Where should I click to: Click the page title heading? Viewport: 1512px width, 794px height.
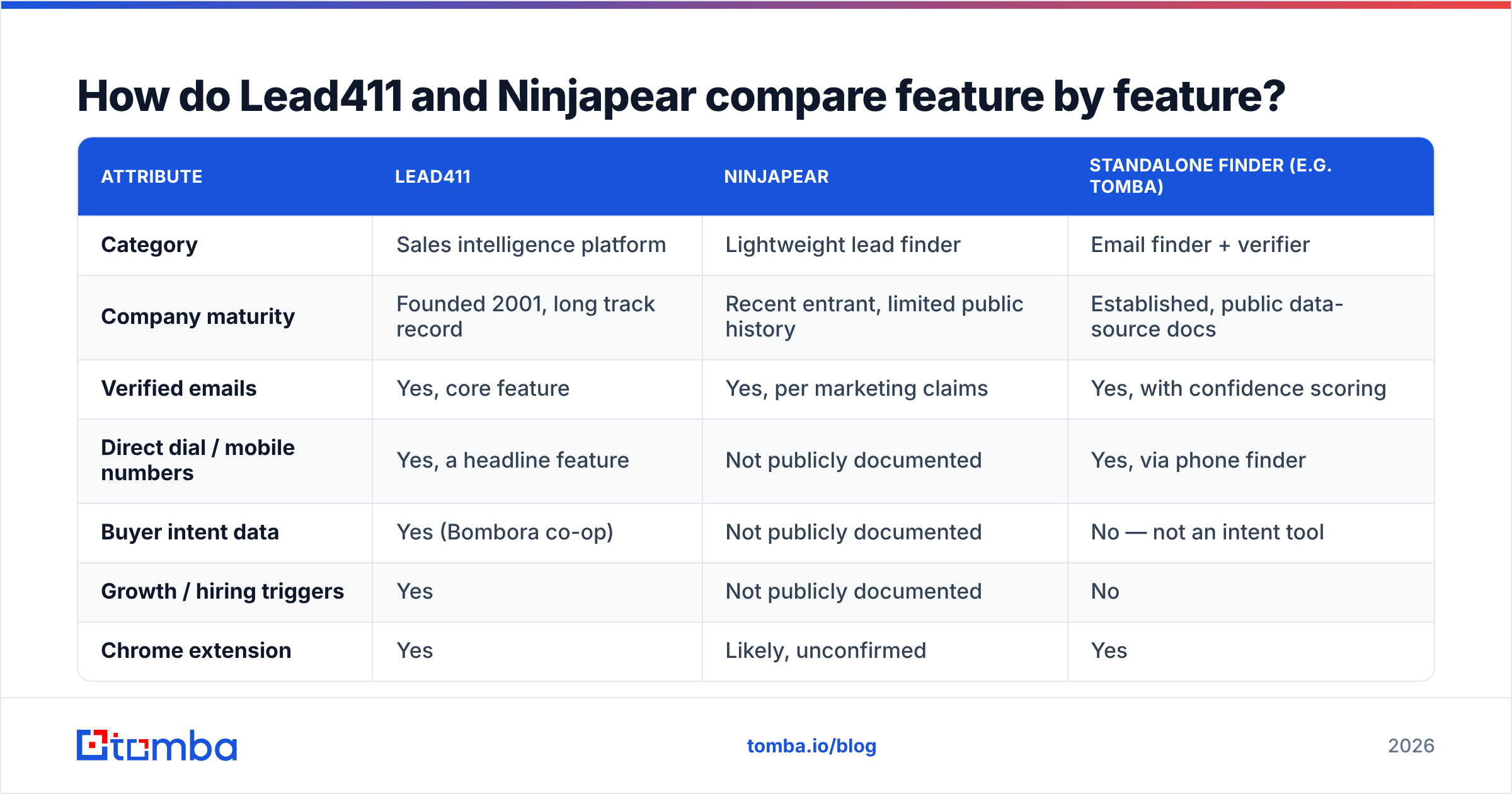[x=680, y=96]
